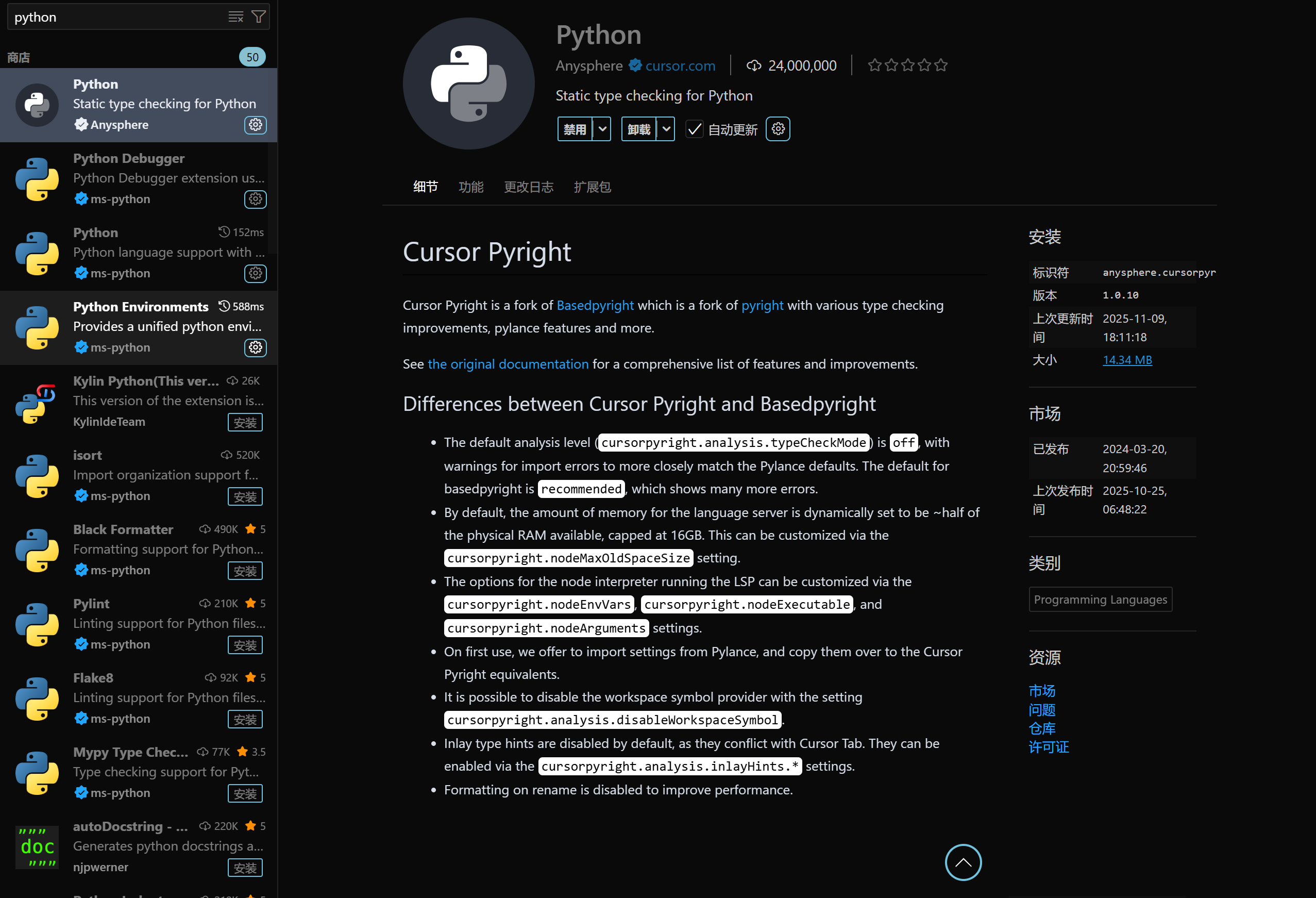Switch to the 功能 tab

(470, 187)
